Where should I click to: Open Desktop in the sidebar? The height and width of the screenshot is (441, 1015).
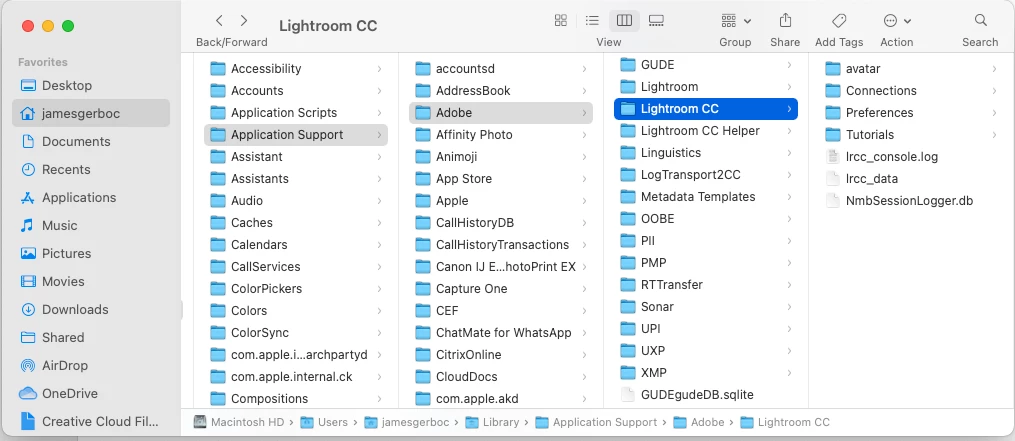click(x=91, y=85)
